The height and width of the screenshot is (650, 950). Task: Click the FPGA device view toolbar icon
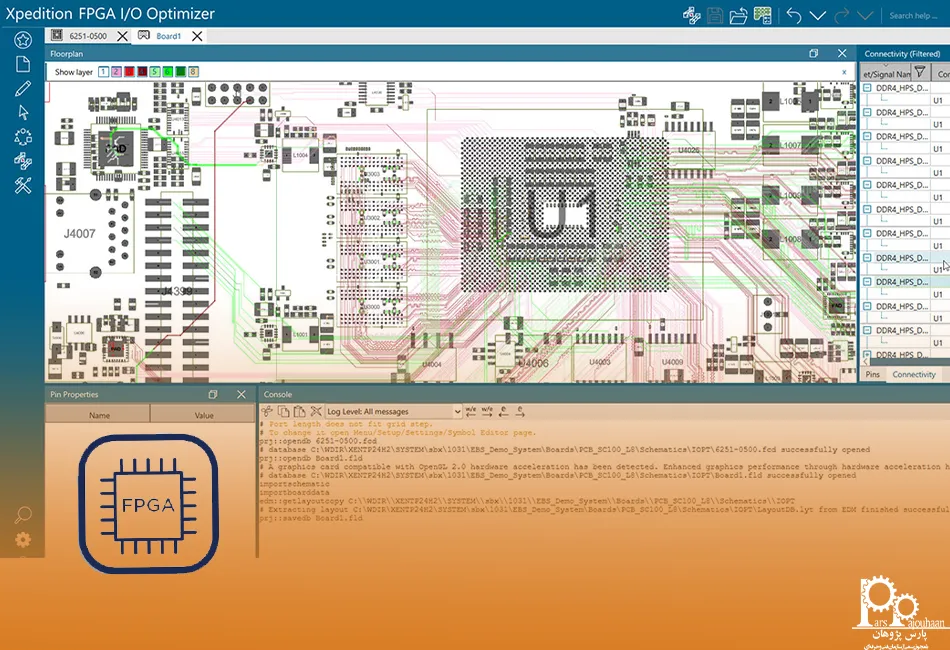point(761,15)
